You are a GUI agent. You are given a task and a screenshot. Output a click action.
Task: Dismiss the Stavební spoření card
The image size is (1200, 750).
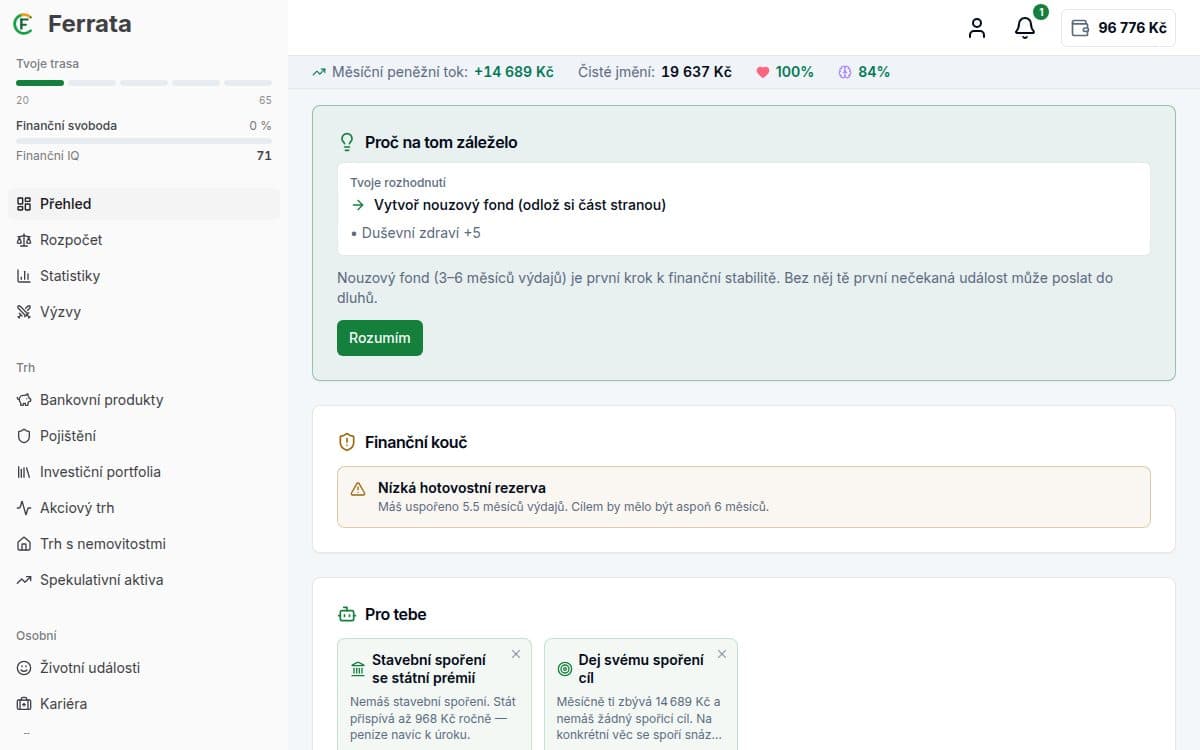(516, 654)
